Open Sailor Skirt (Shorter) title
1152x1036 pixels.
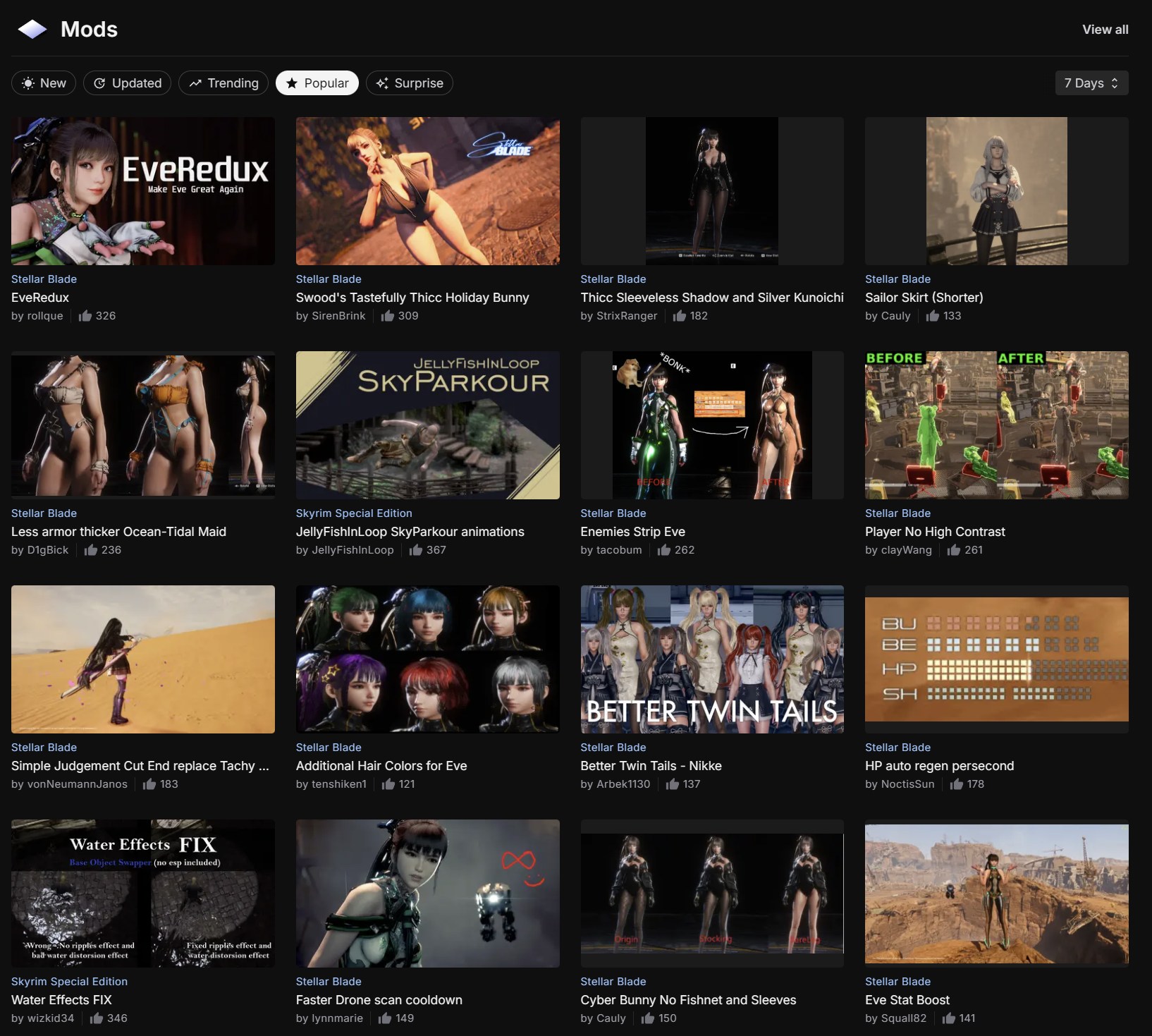(x=924, y=298)
